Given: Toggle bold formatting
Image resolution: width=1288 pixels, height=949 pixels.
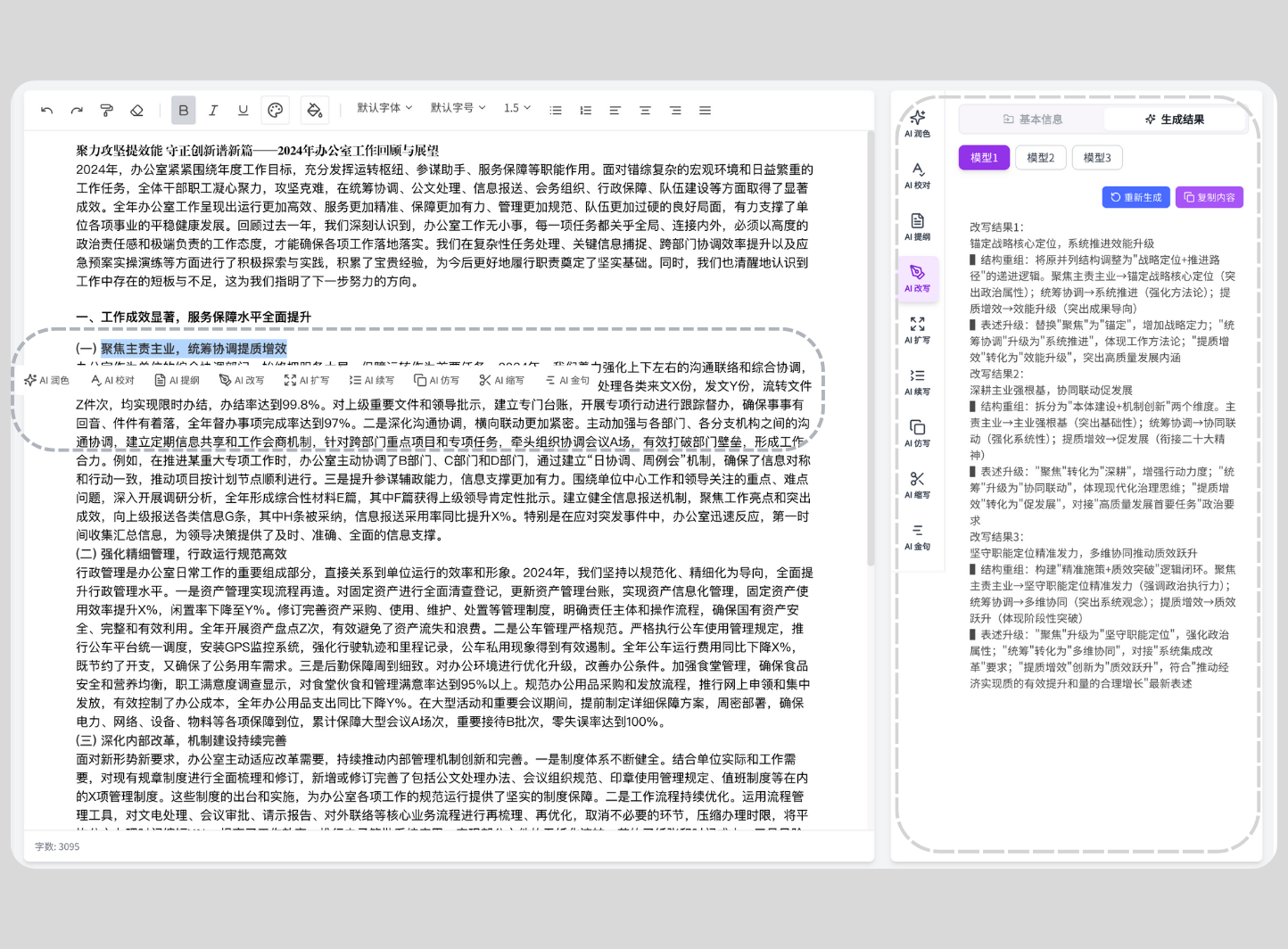Looking at the screenshot, I should [183, 111].
